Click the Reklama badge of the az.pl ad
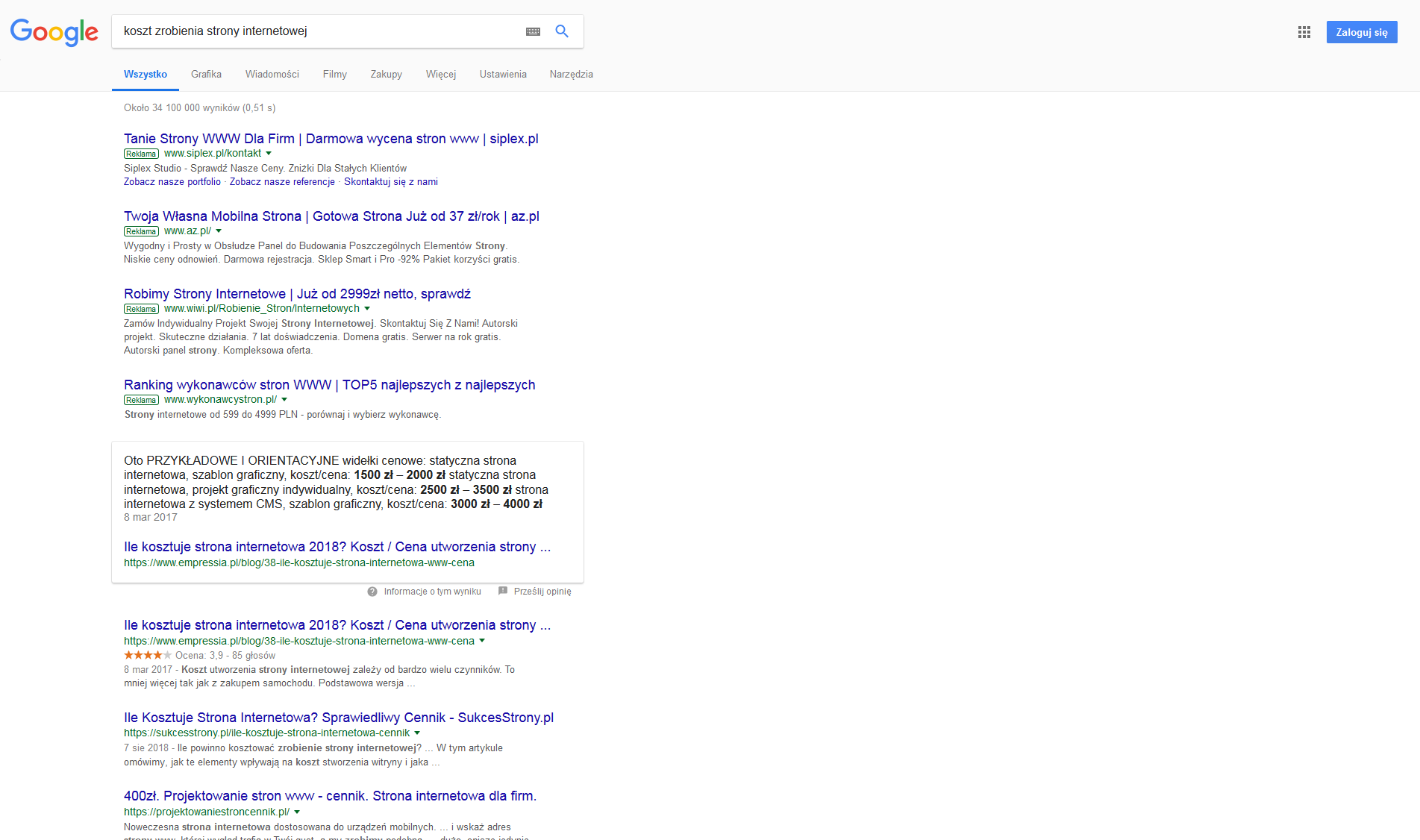Screen dimensions: 1420x840 [142, 231]
